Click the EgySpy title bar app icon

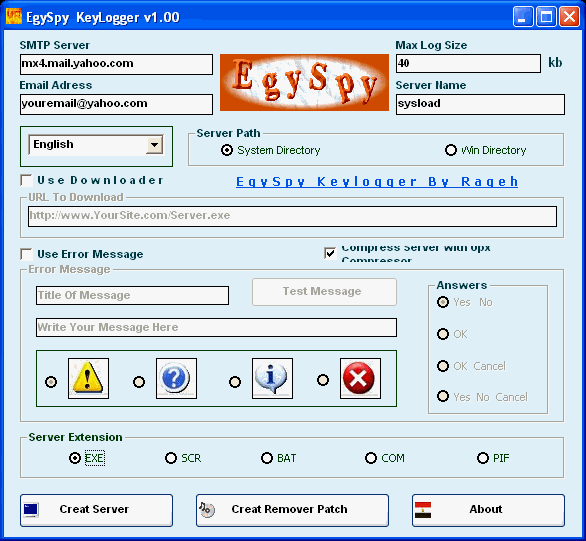tap(14, 16)
